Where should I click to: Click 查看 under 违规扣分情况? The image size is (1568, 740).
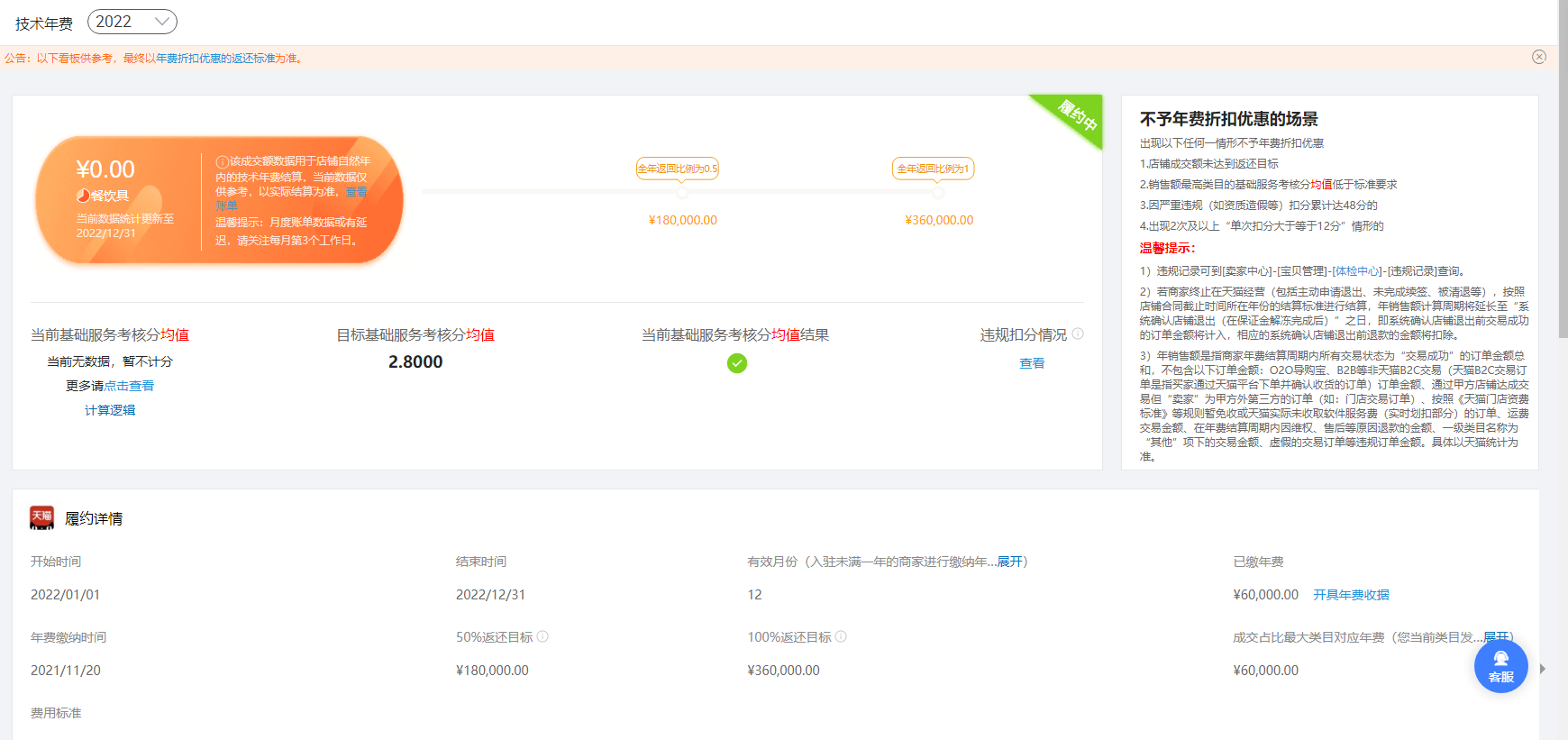click(1032, 363)
